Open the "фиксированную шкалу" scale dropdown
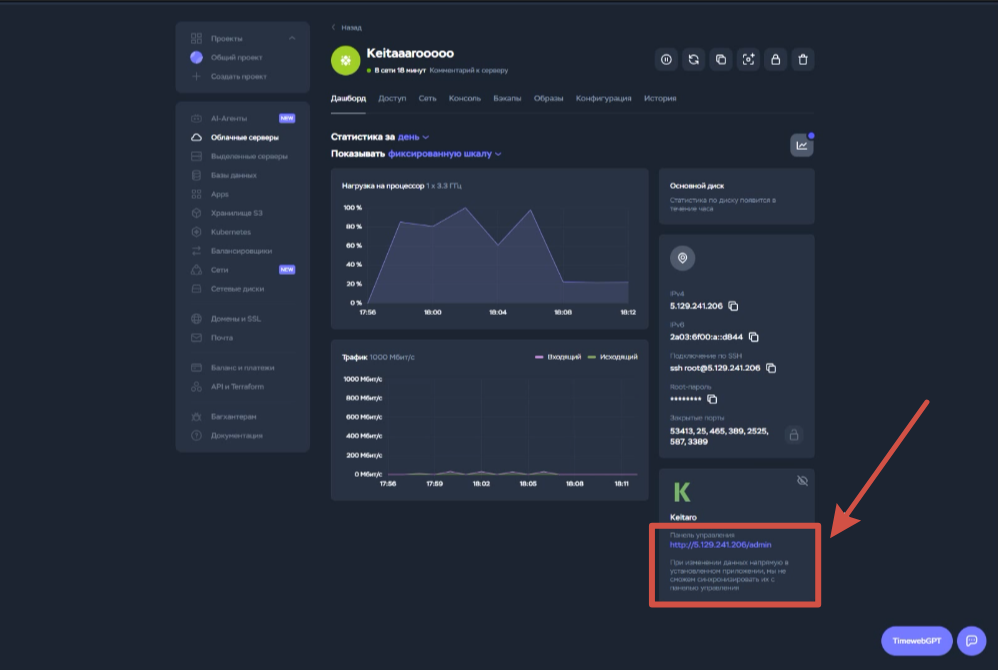 [x=444, y=154]
